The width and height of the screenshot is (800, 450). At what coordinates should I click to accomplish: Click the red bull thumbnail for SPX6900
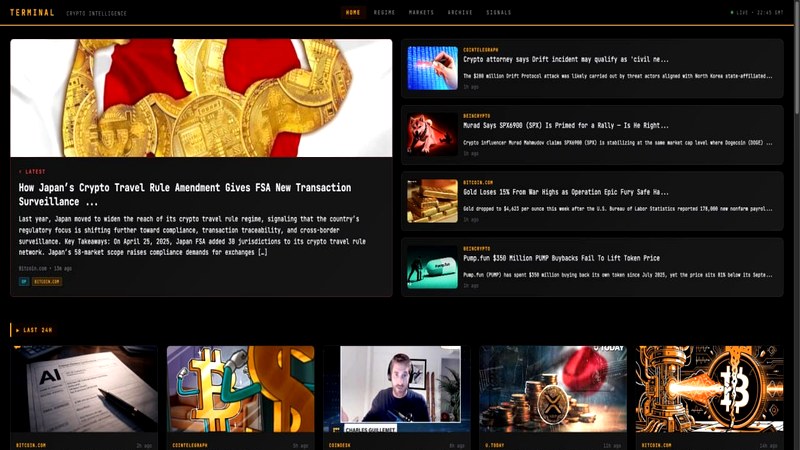[432, 134]
